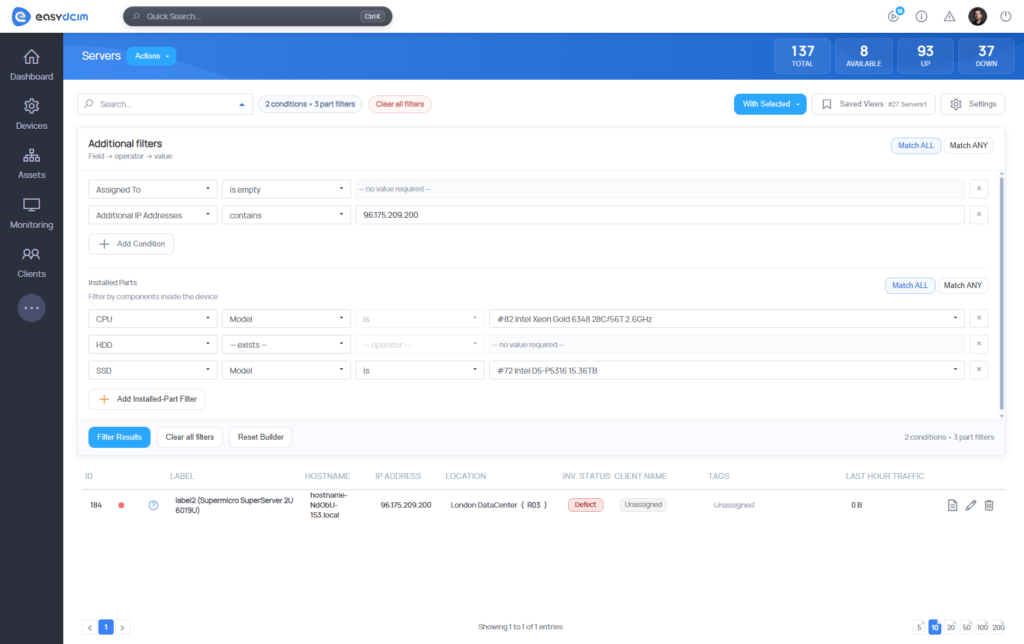Click the Settings gear button
The width and height of the screenshot is (1024, 644).
pyautogui.click(x=972, y=104)
